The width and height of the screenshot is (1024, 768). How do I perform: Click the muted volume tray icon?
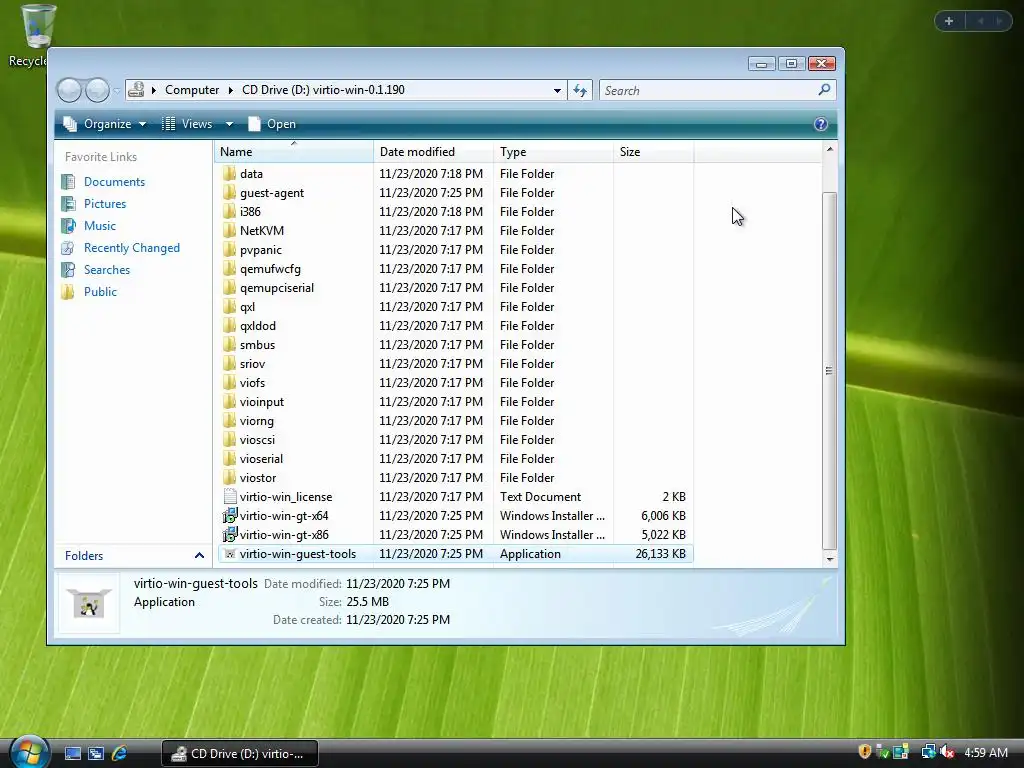[x=947, y=752]
